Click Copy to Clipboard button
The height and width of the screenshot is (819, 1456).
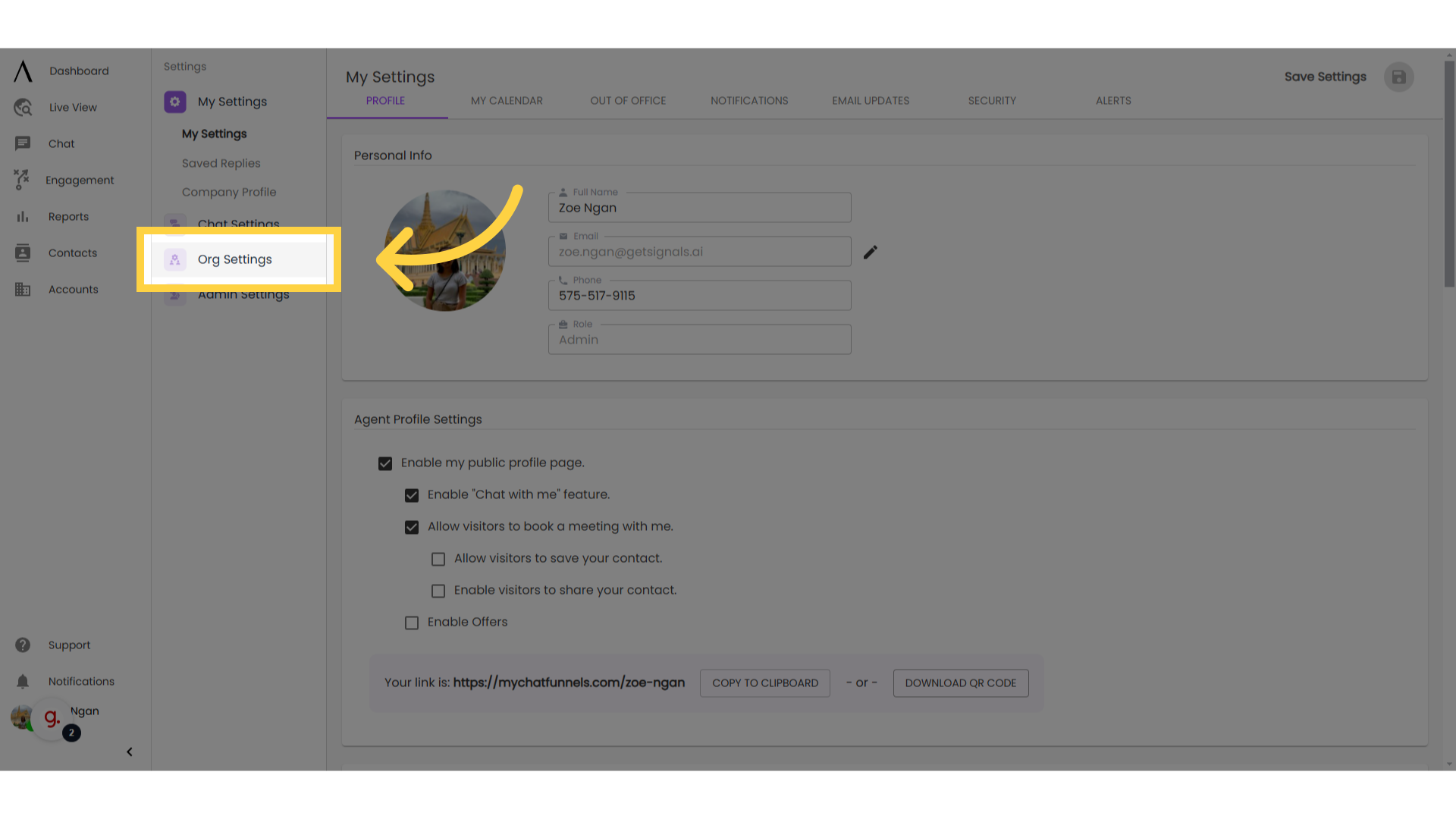[764, 682]
